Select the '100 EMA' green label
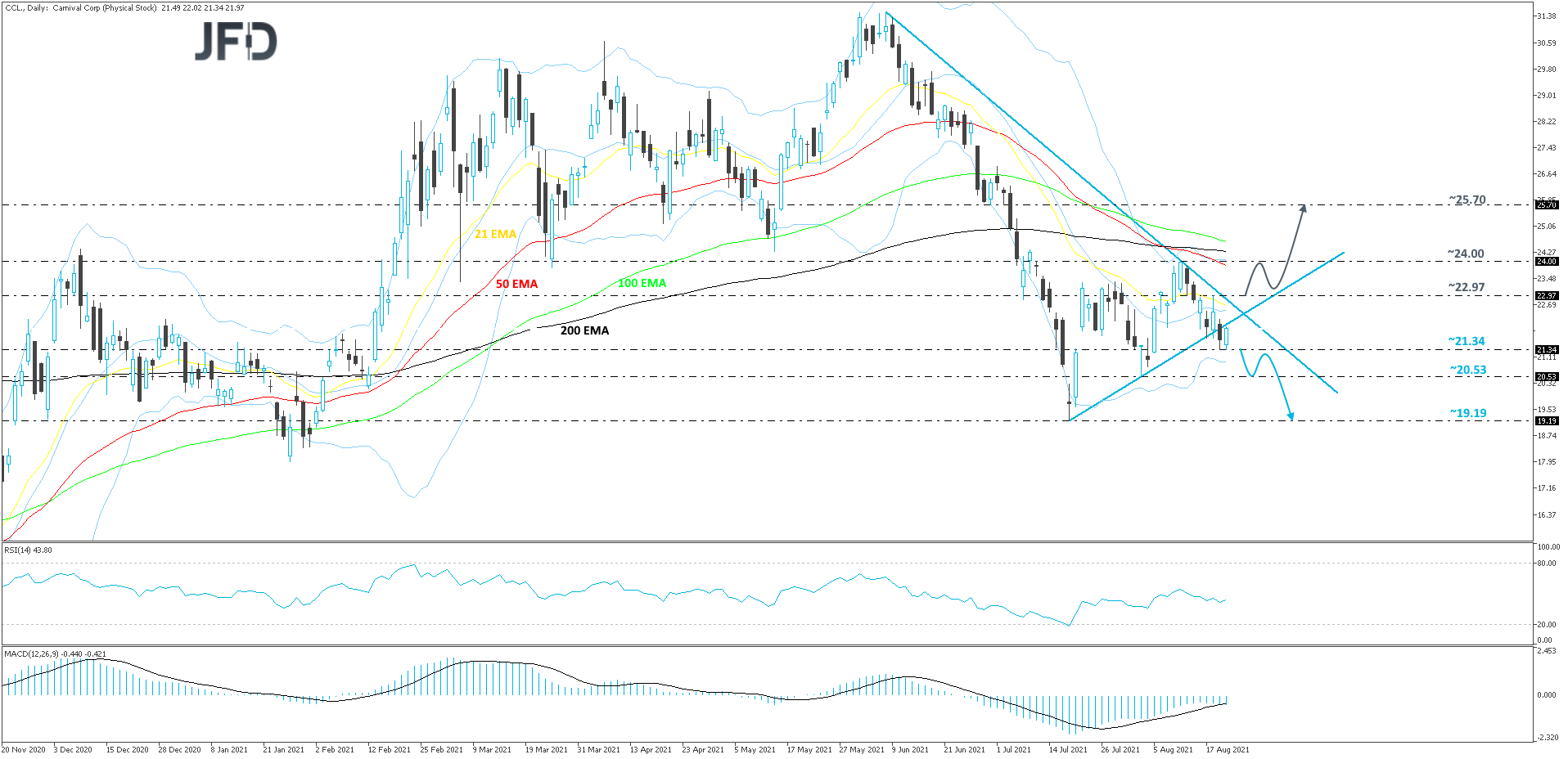Screen dimensions: 1568x759 642,283
